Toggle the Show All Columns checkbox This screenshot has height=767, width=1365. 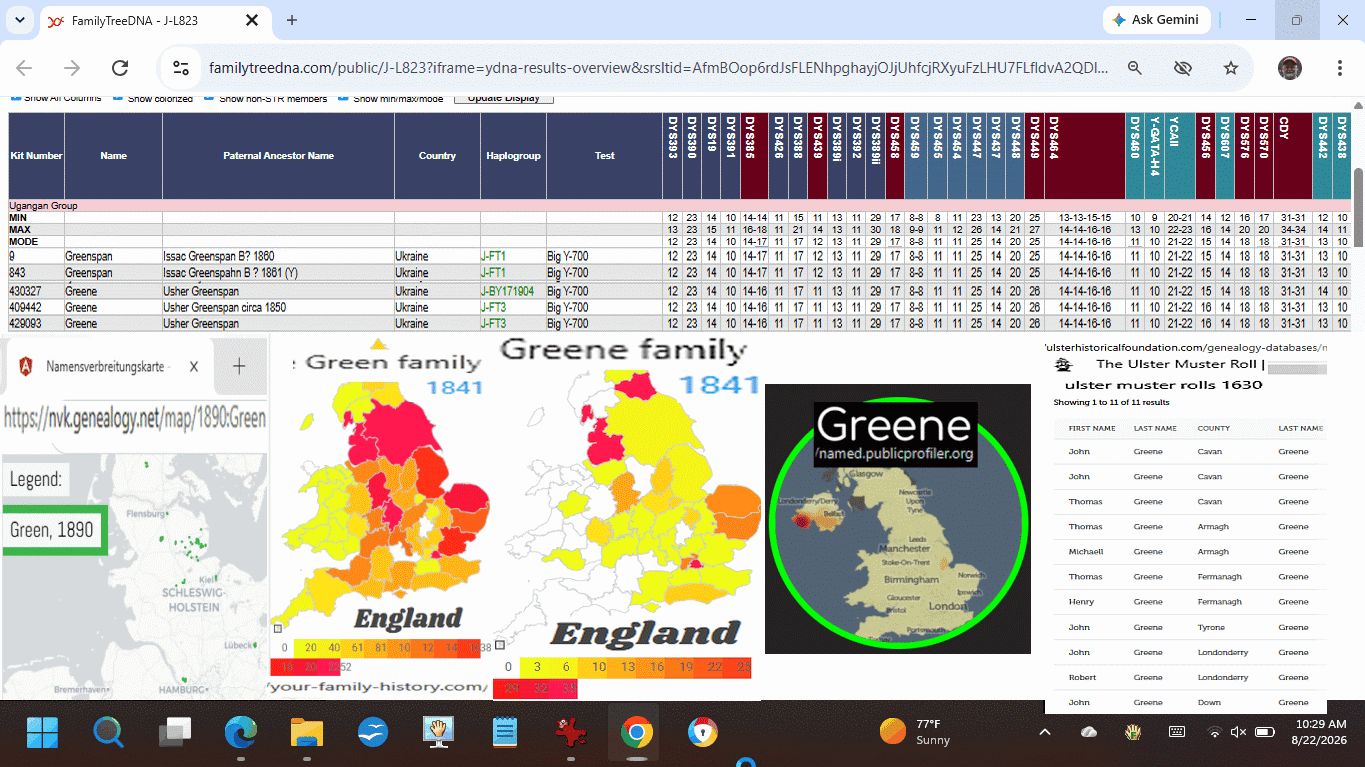(x=14, y=98)
